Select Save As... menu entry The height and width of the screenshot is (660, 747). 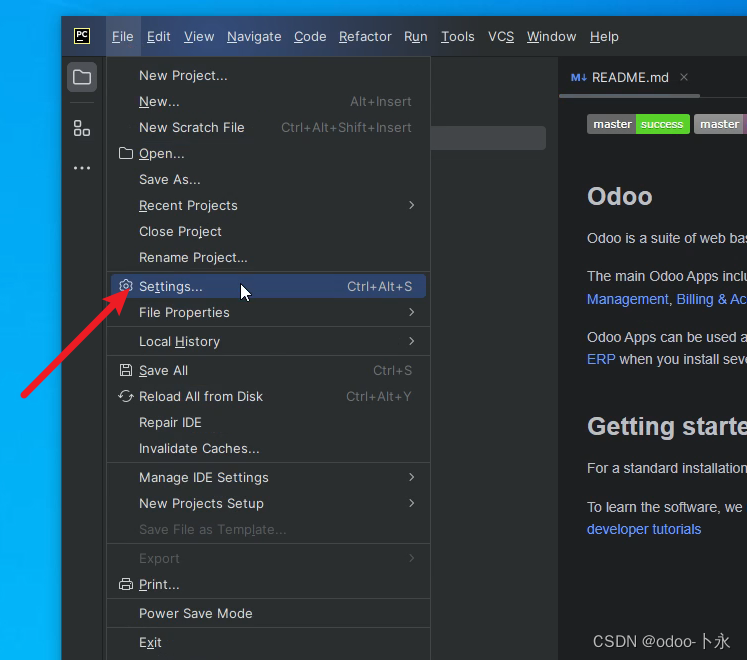pos(268,179)
